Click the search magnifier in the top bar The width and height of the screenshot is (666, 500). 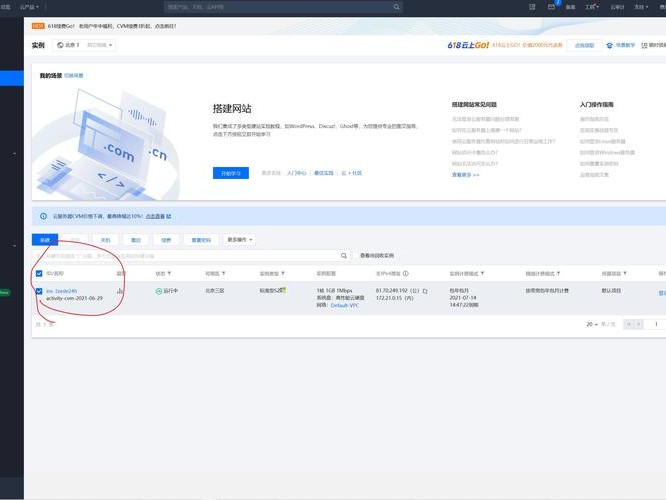396,7
